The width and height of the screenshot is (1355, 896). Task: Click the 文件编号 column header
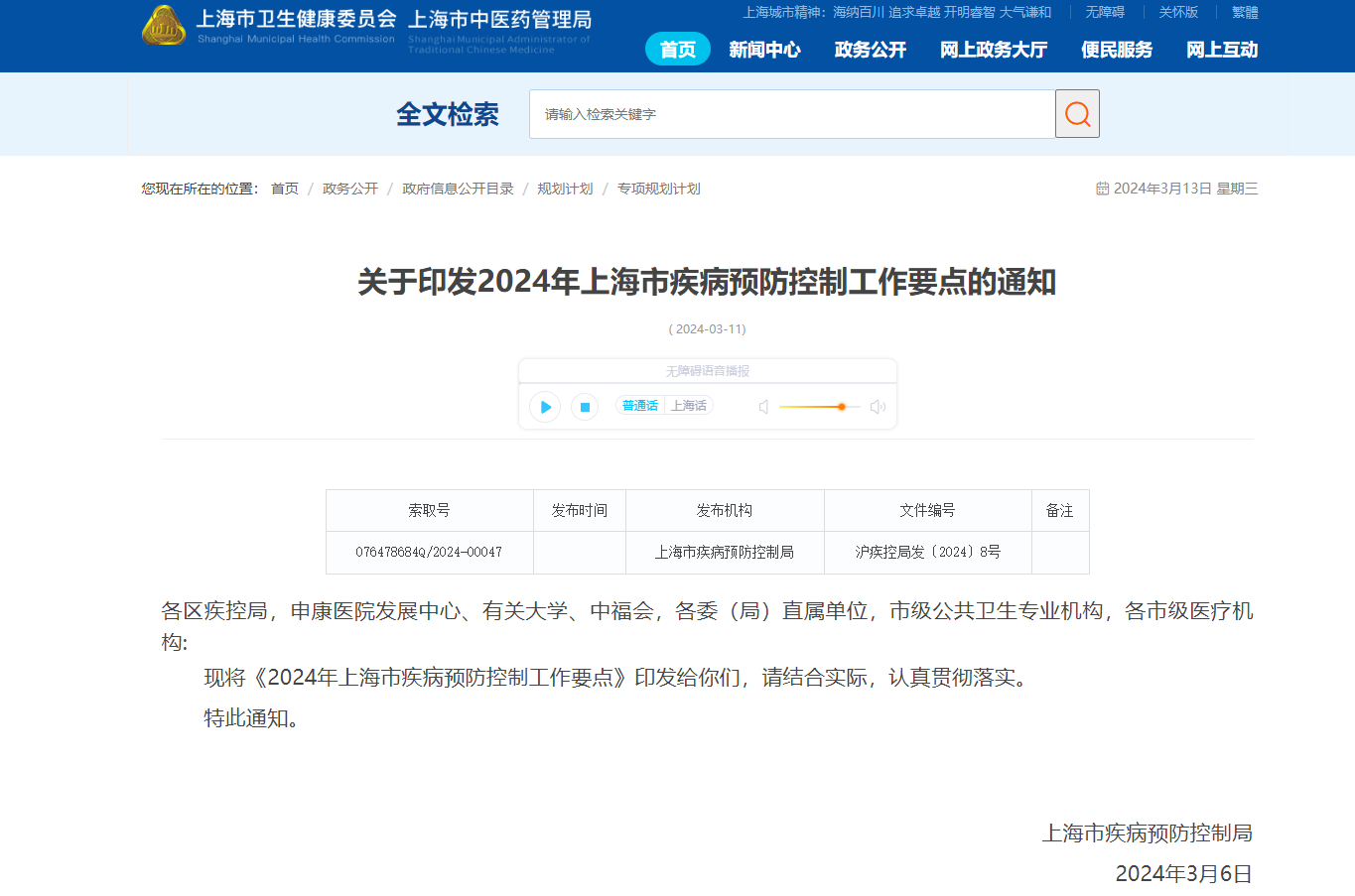tap(928, 510)
